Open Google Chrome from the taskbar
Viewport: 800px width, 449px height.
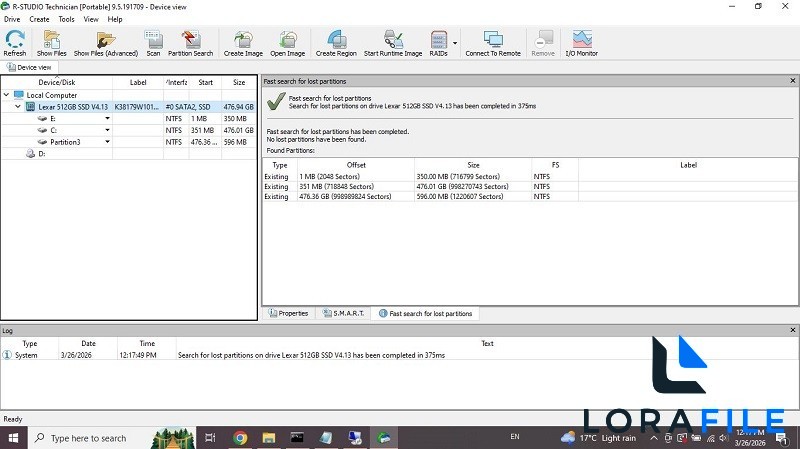(x=239, y=438)
